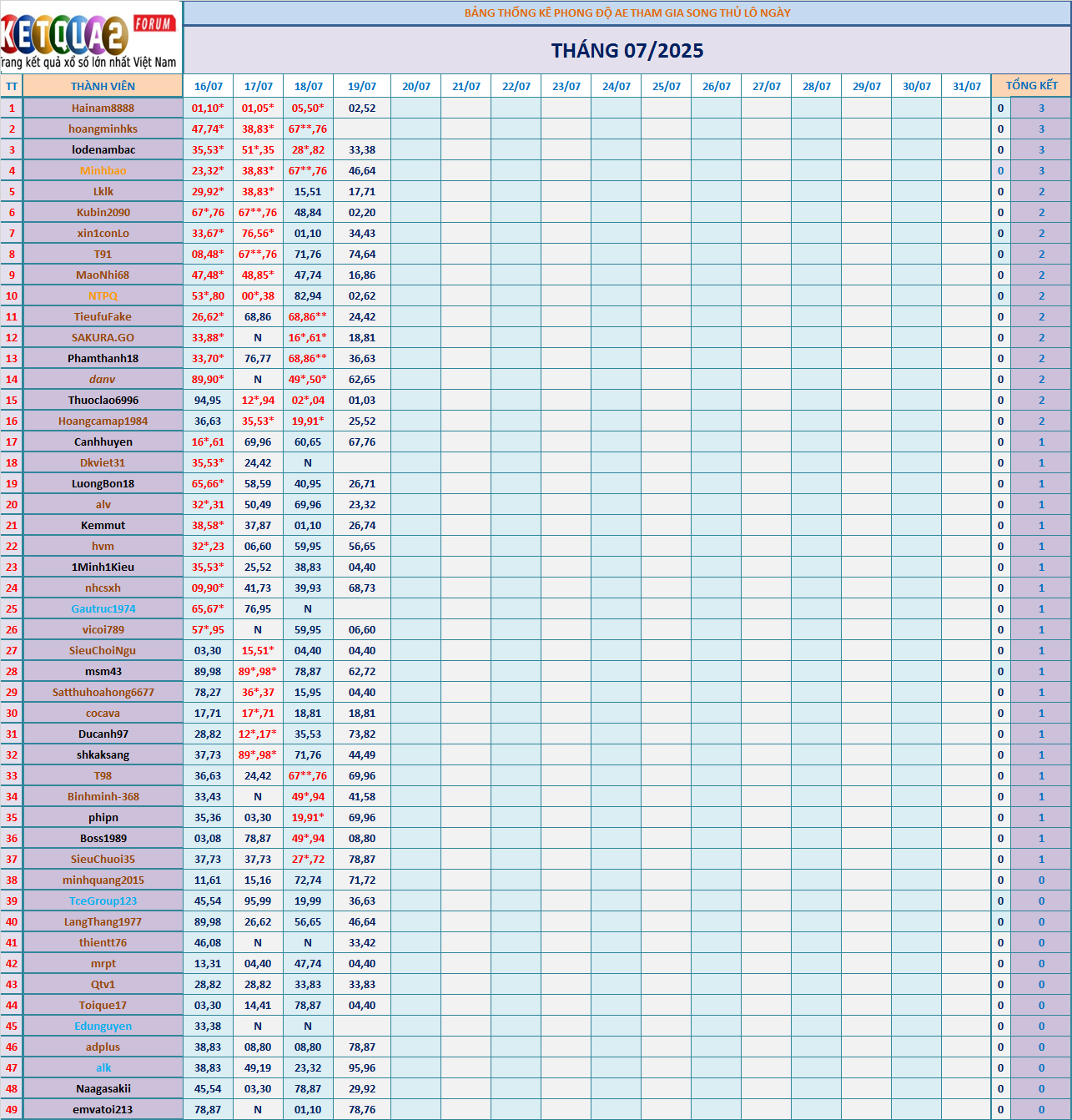
Task: Click member name Edunguyen
Action: [103, 1026]
